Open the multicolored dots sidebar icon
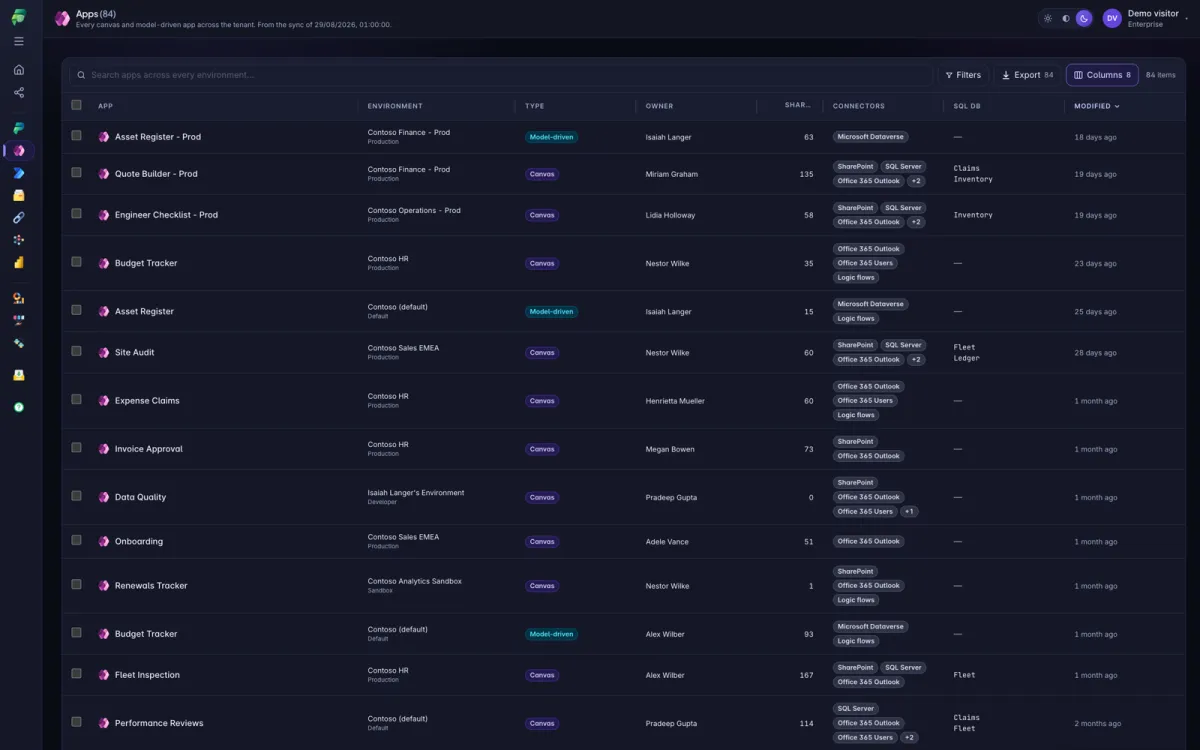Screen dimensions: 1200x750 point(19,240)
